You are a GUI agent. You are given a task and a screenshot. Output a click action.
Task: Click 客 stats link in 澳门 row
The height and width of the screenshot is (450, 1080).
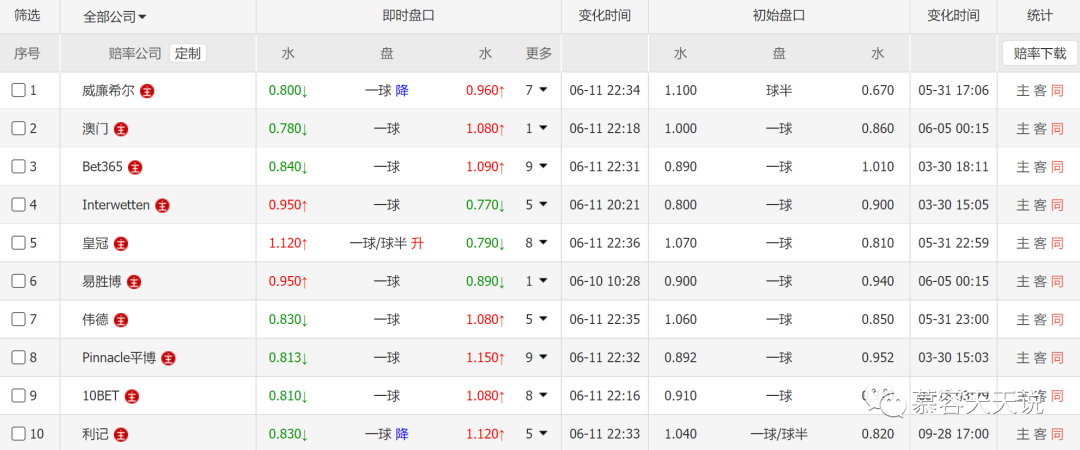[x=1040, y=128]
